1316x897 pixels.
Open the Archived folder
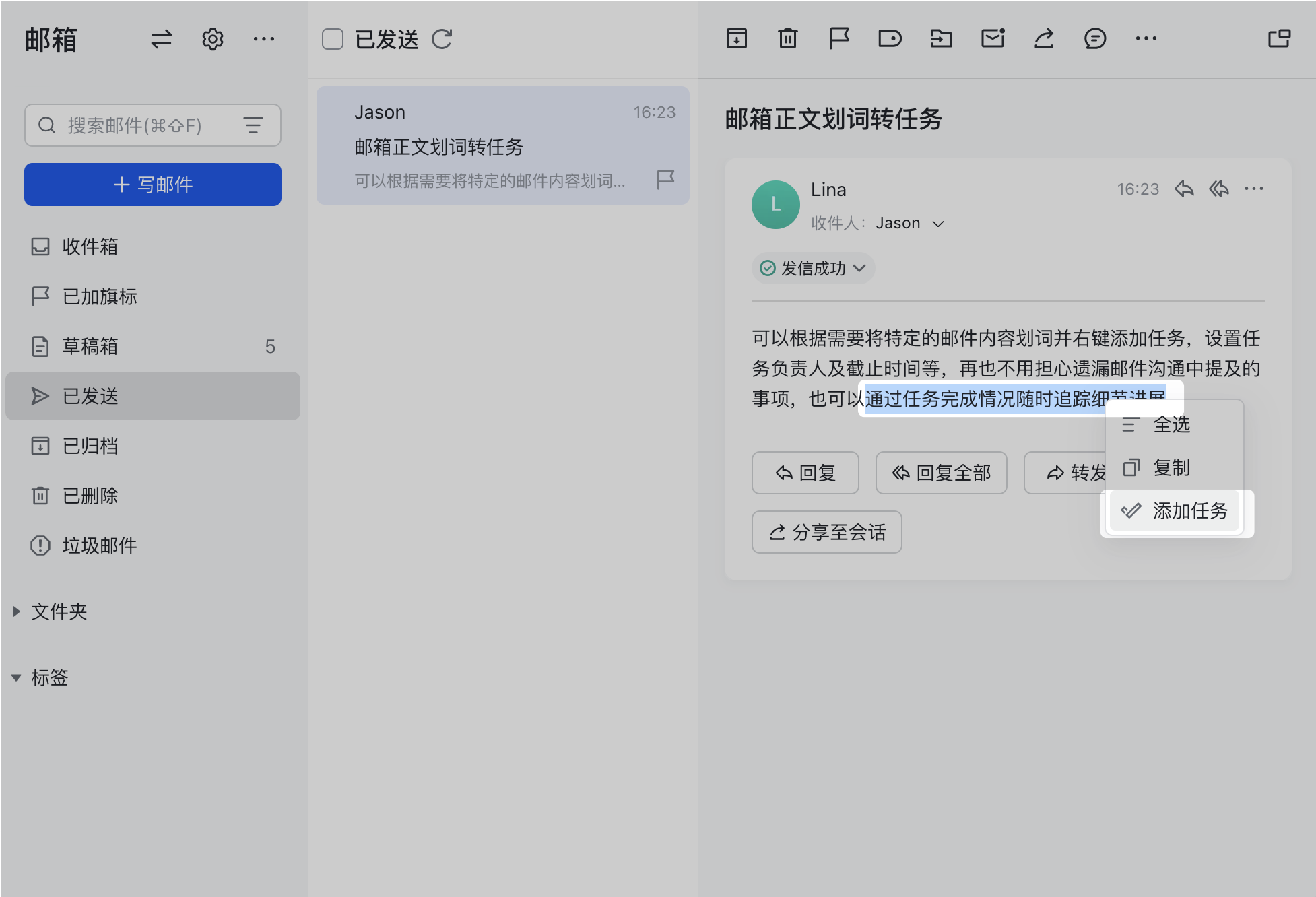coord(153,446)
